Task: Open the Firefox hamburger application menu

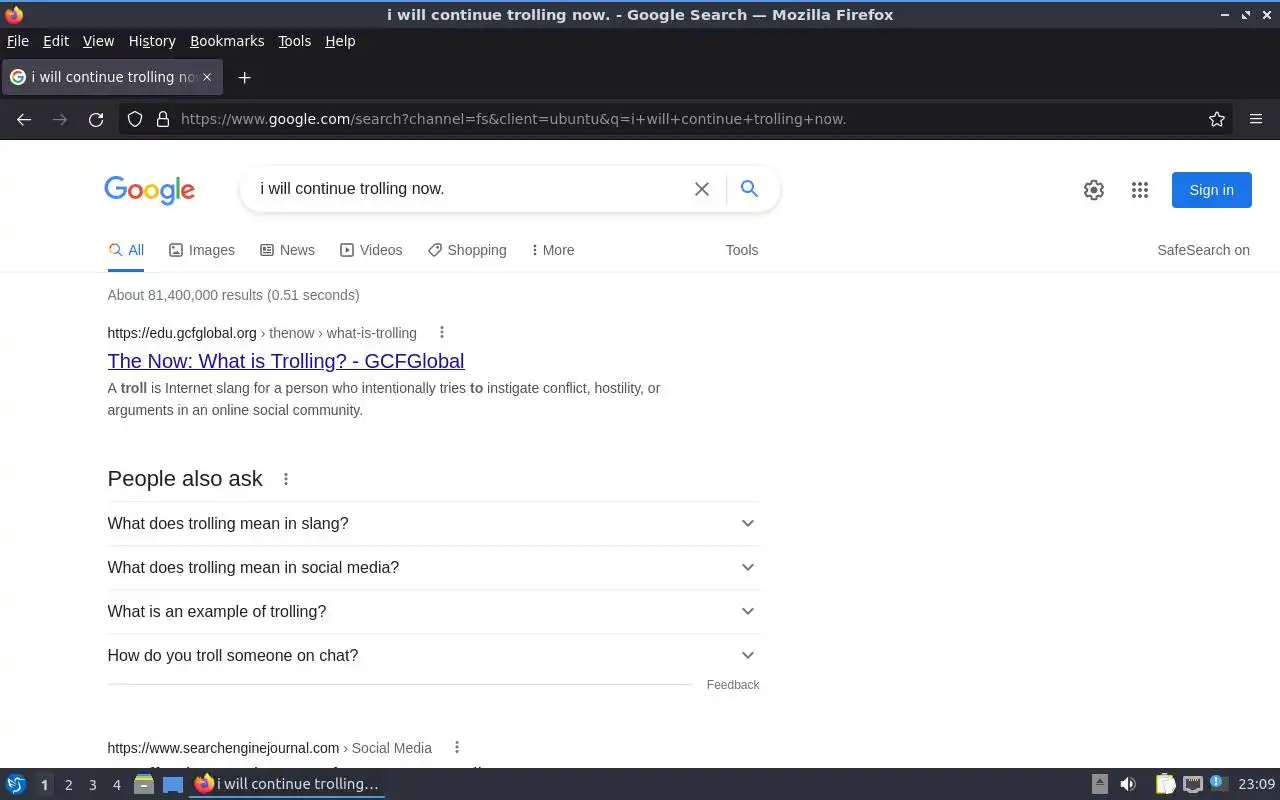Action: pyautogui.click(x=1256, y=119)
